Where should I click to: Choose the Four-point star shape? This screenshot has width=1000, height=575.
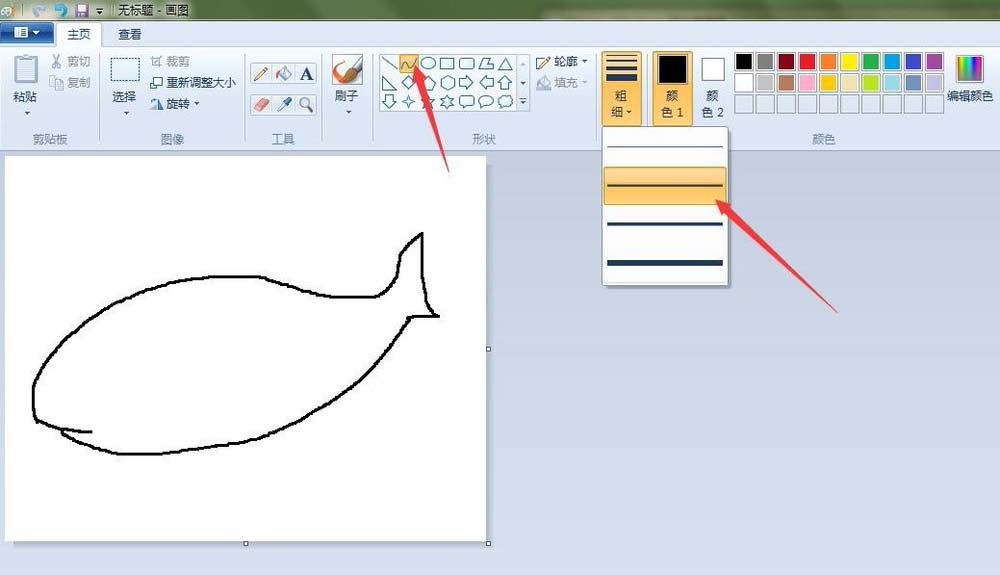point(408,101)
